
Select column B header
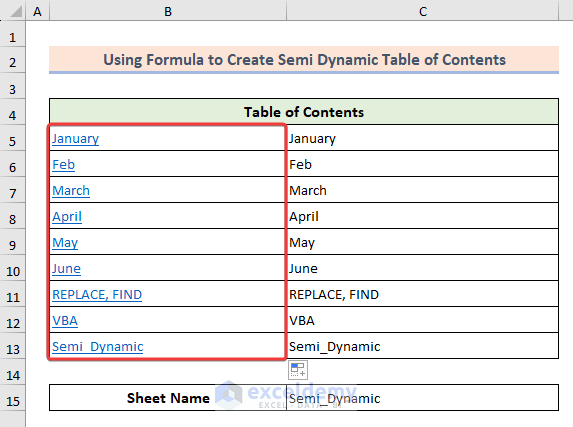[168, 11]
